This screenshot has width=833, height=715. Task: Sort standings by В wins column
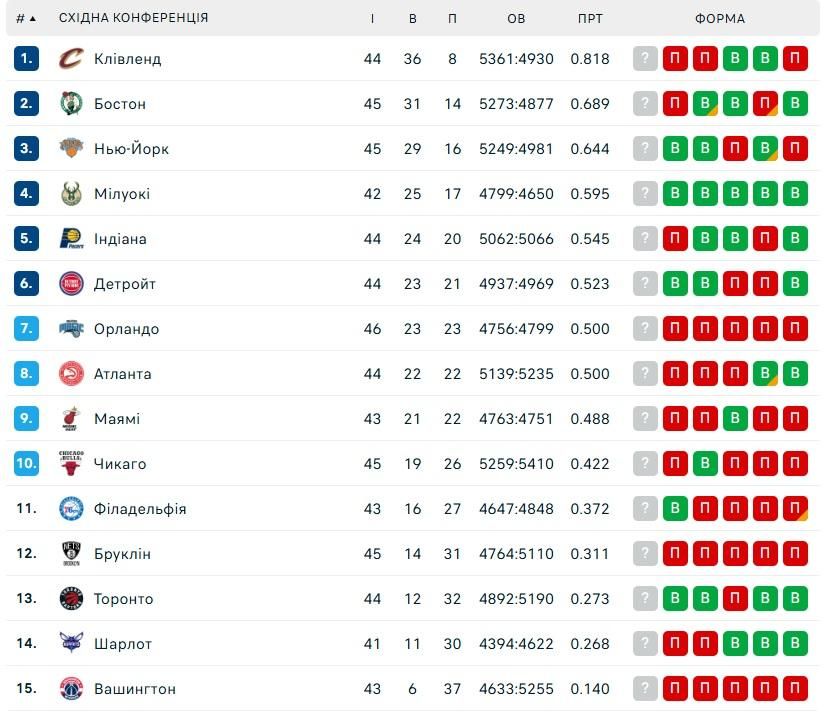(x=413, y=18)
